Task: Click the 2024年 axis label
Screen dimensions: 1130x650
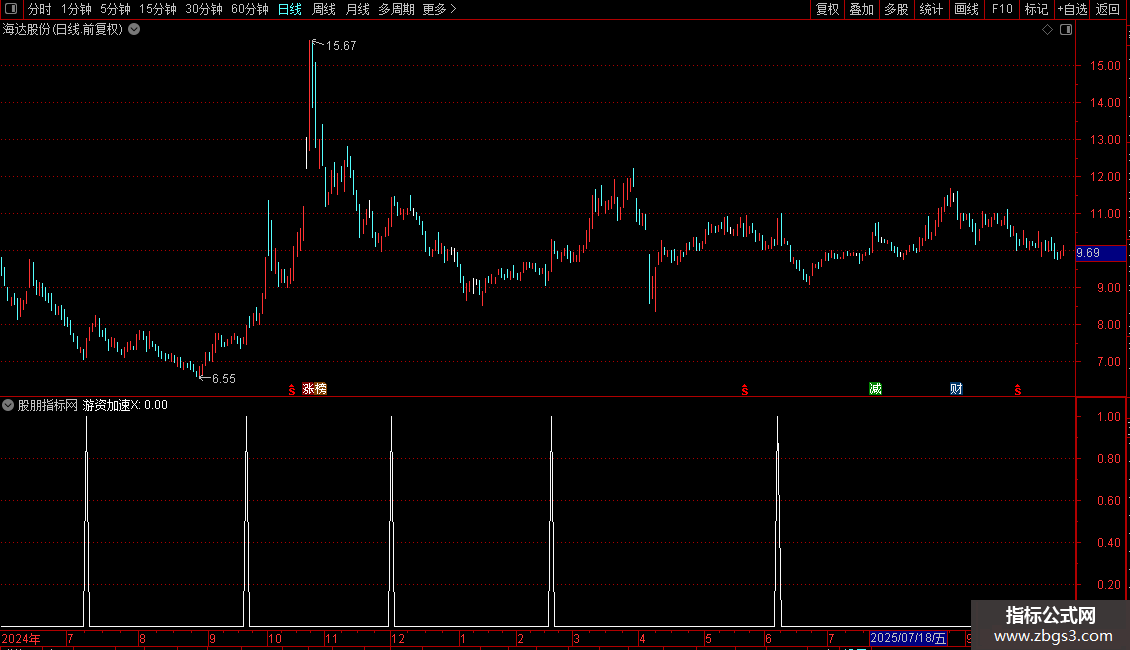Action: (21, 638)
